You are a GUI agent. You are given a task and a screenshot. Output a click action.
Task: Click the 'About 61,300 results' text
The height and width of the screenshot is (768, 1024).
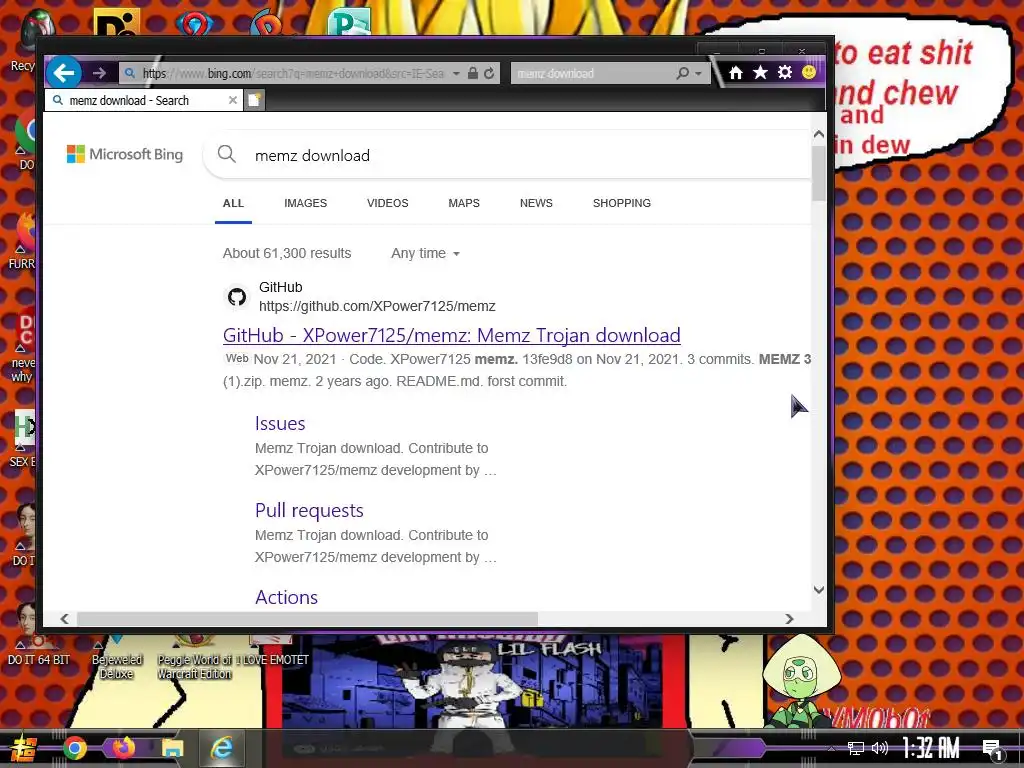pyautogui.click(x=287, y=253)
